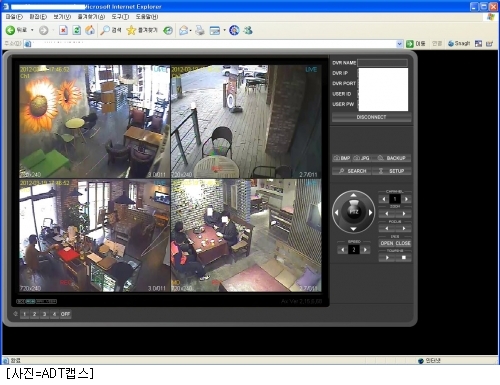Open the SEARCH recordings button
This screenshot has height=385, width=500.
pyautogui.click(x=352, y=171)
